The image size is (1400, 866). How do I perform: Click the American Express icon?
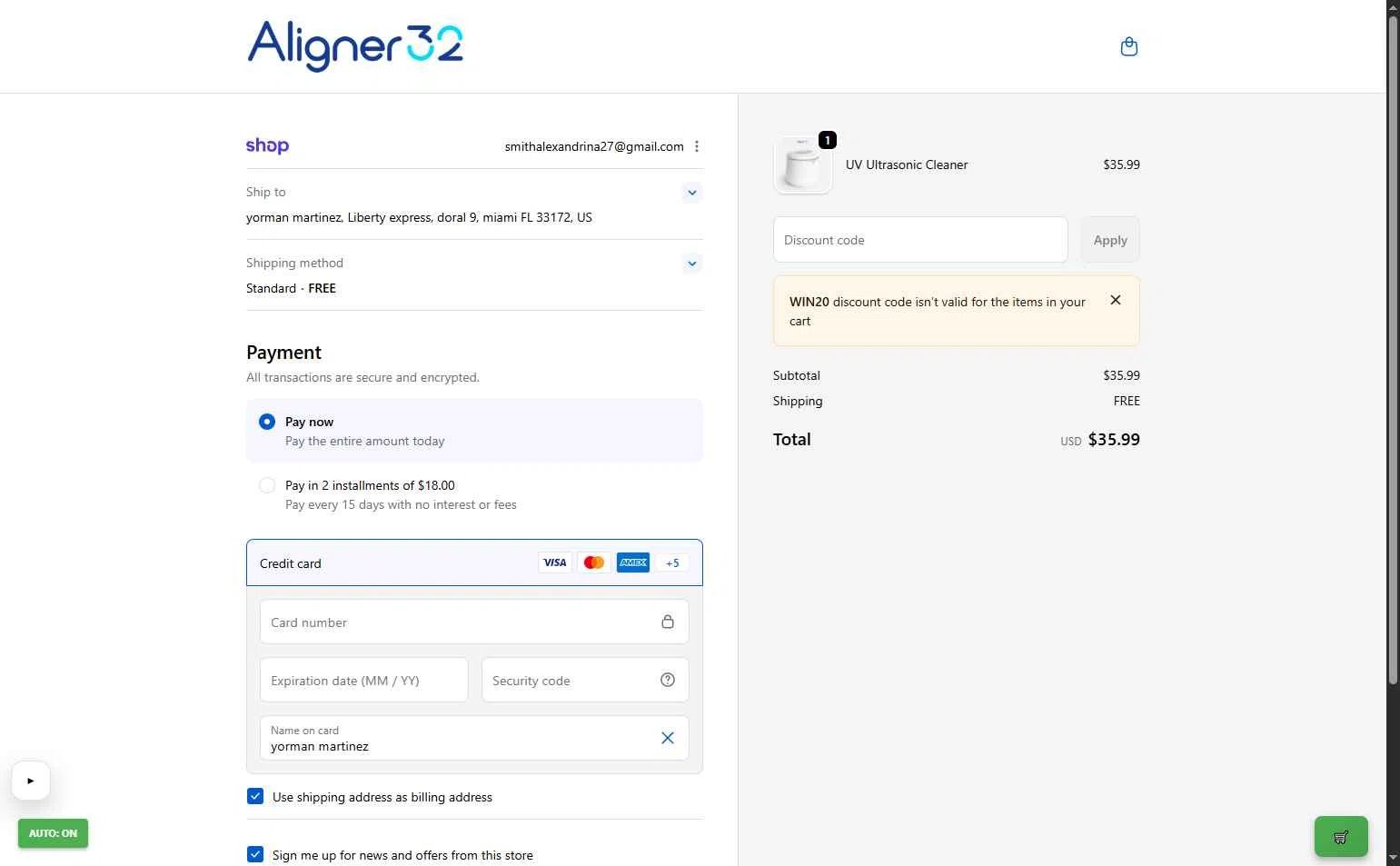[x=633, y=562]
